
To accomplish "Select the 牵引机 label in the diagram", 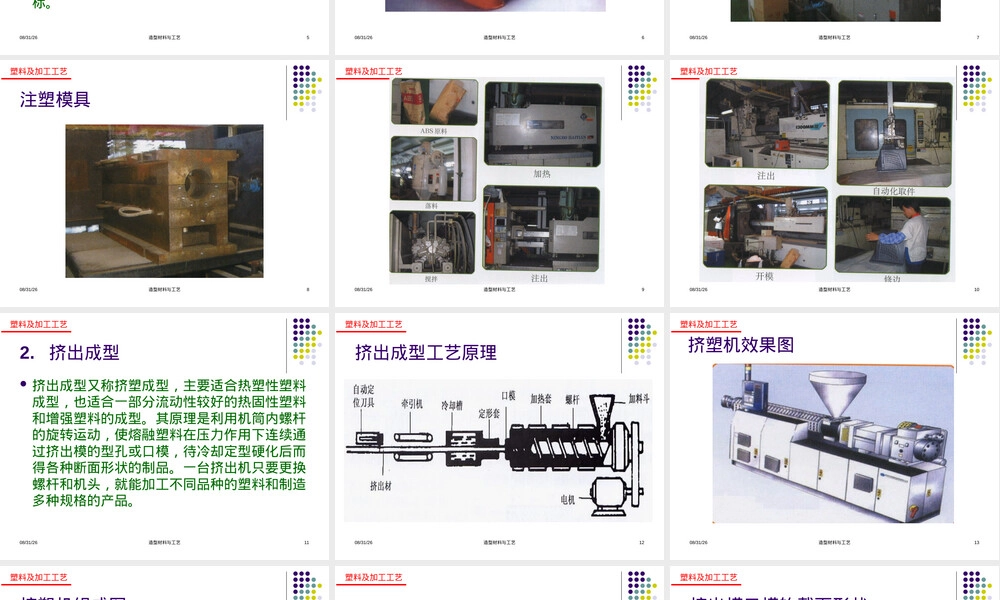I will click(412, 404).
